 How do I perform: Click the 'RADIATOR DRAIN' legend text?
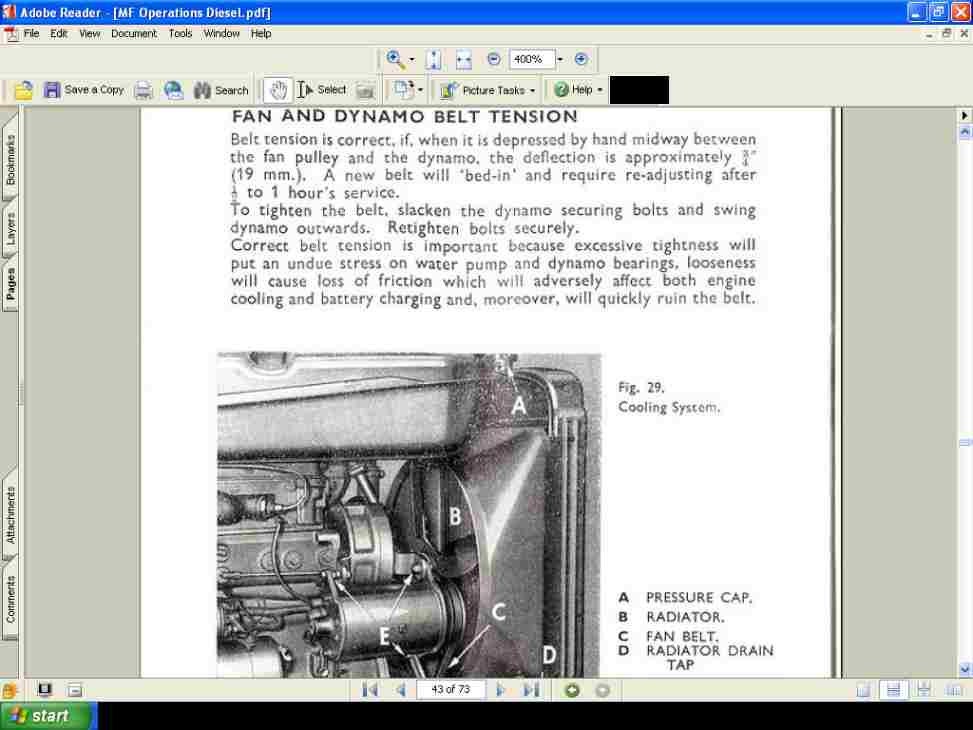coord(710,651)
